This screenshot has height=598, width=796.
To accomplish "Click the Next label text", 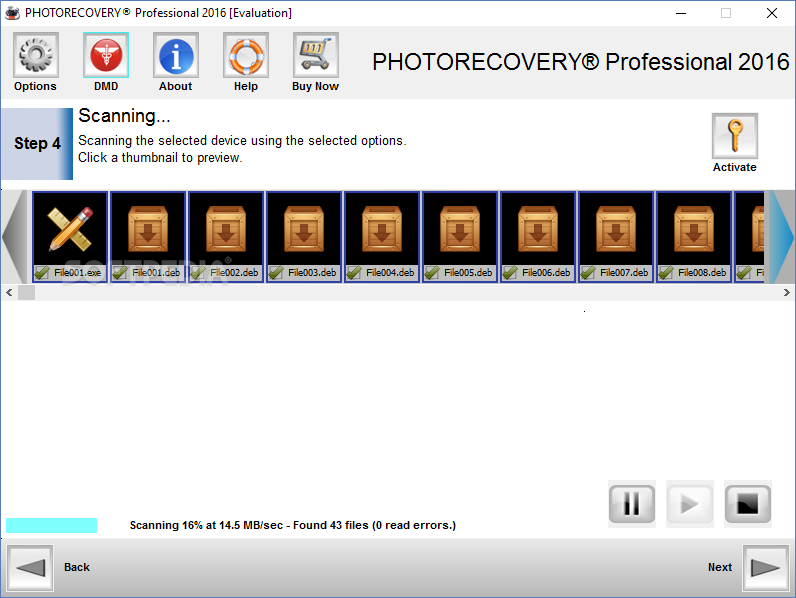I will [x=720, y=567].
